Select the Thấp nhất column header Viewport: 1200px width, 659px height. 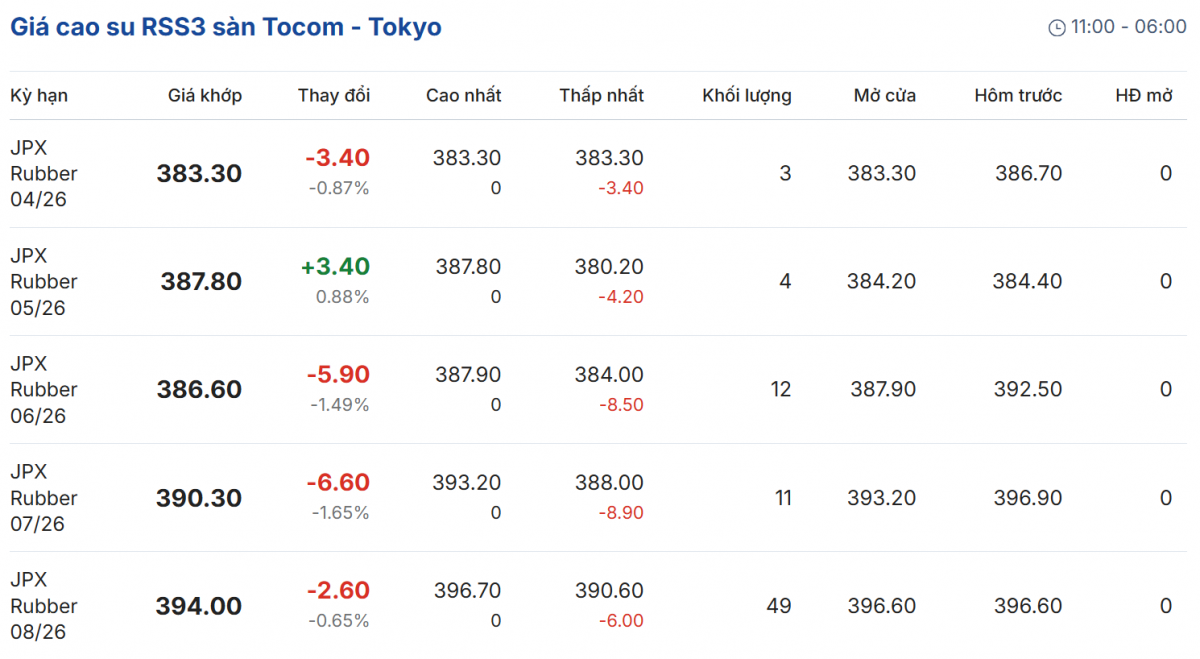602,96
